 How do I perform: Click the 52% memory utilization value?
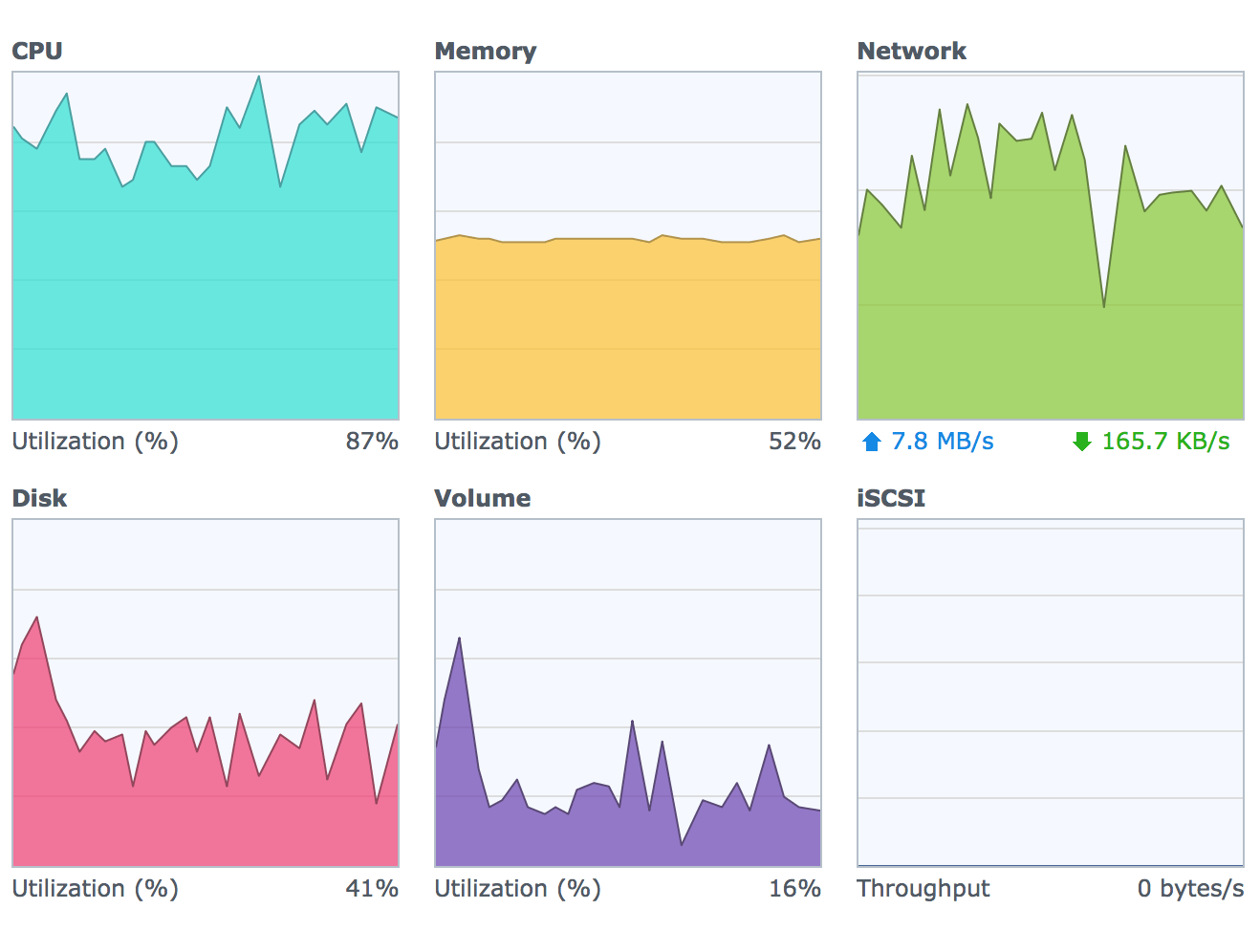pyautogui.click(x=794, y=442)
